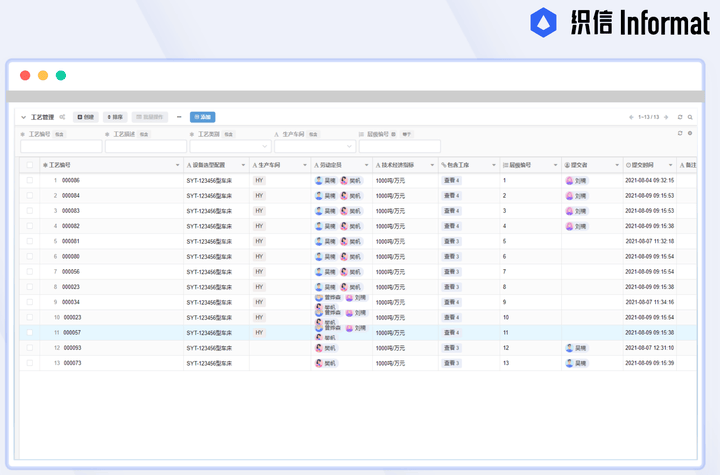This screenshot has height=475, width=720.
Task: Click the HY tag in row 000084
Action: 259,196
